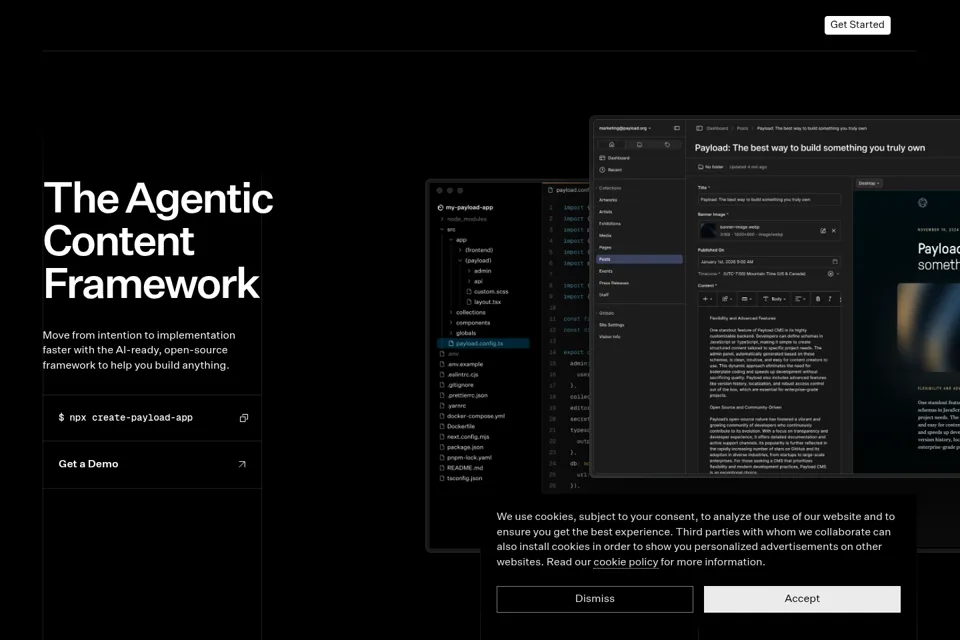Image resolution: width=960 pixels, height=640 pixels.
Task: Click the my-payload-app project root
Action: 465,208
